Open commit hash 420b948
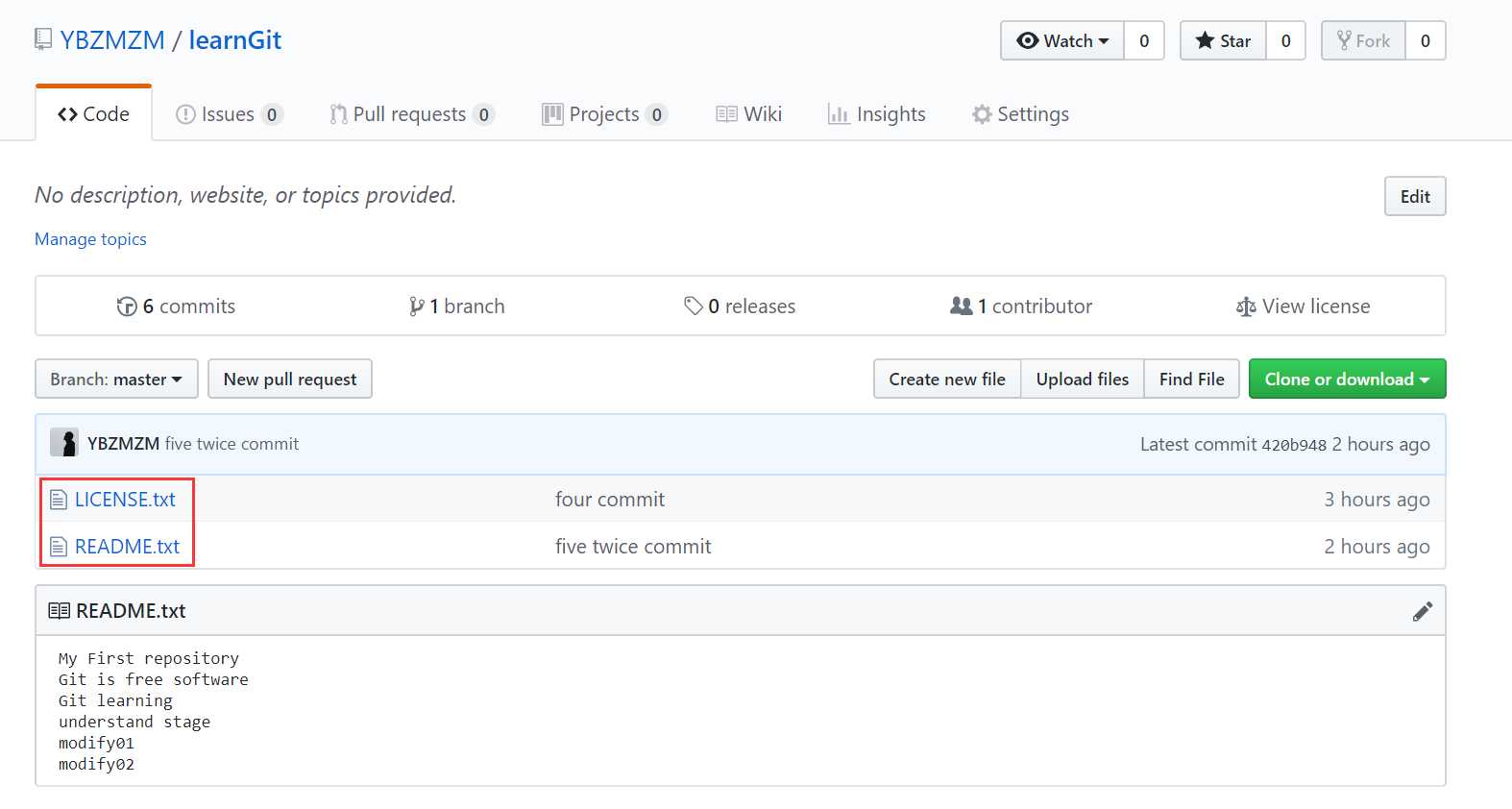Screen dimensions: 1512x809 pyautogui.click(x=1294, y=445)
